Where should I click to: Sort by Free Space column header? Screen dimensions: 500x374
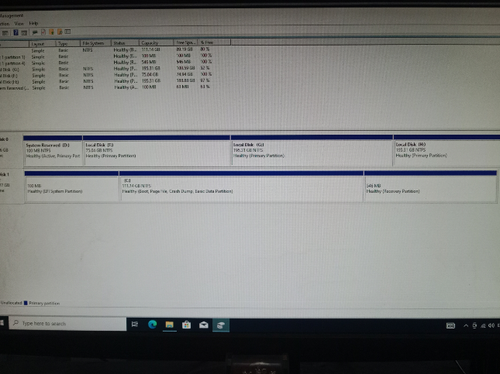pos(186,42)
